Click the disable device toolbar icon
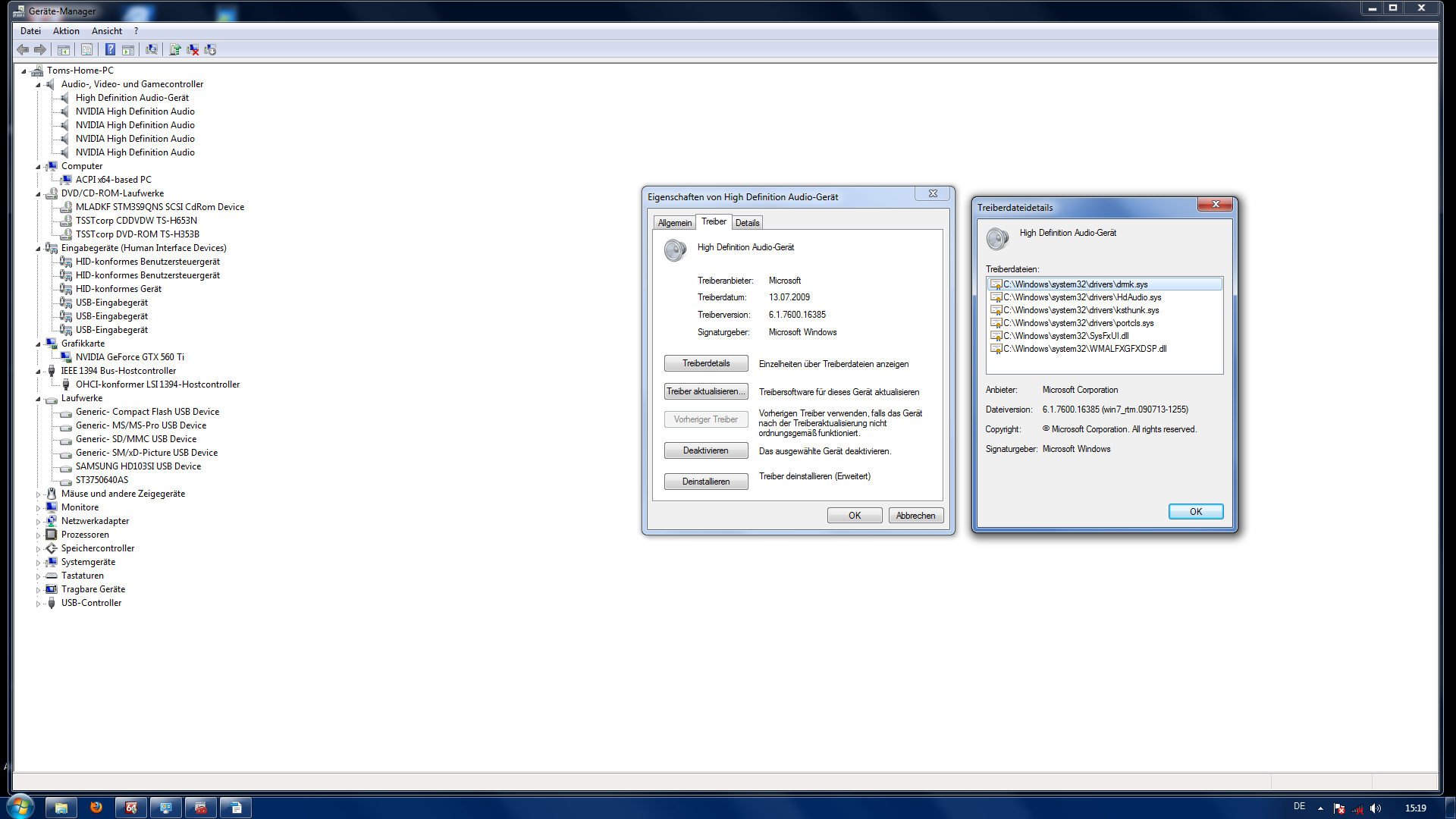This screenshot has height=819, width=1456. 210,49
